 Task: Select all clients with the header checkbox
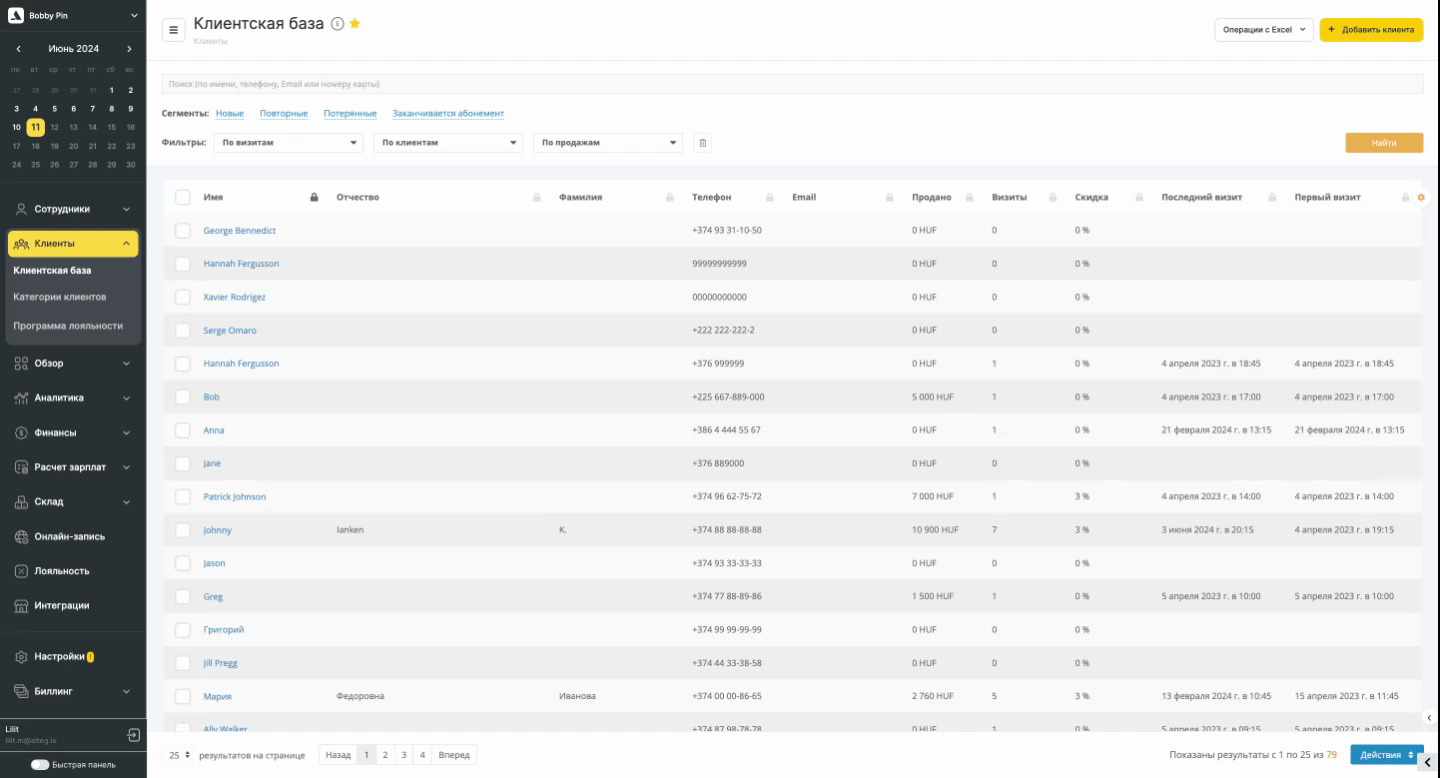182,197
